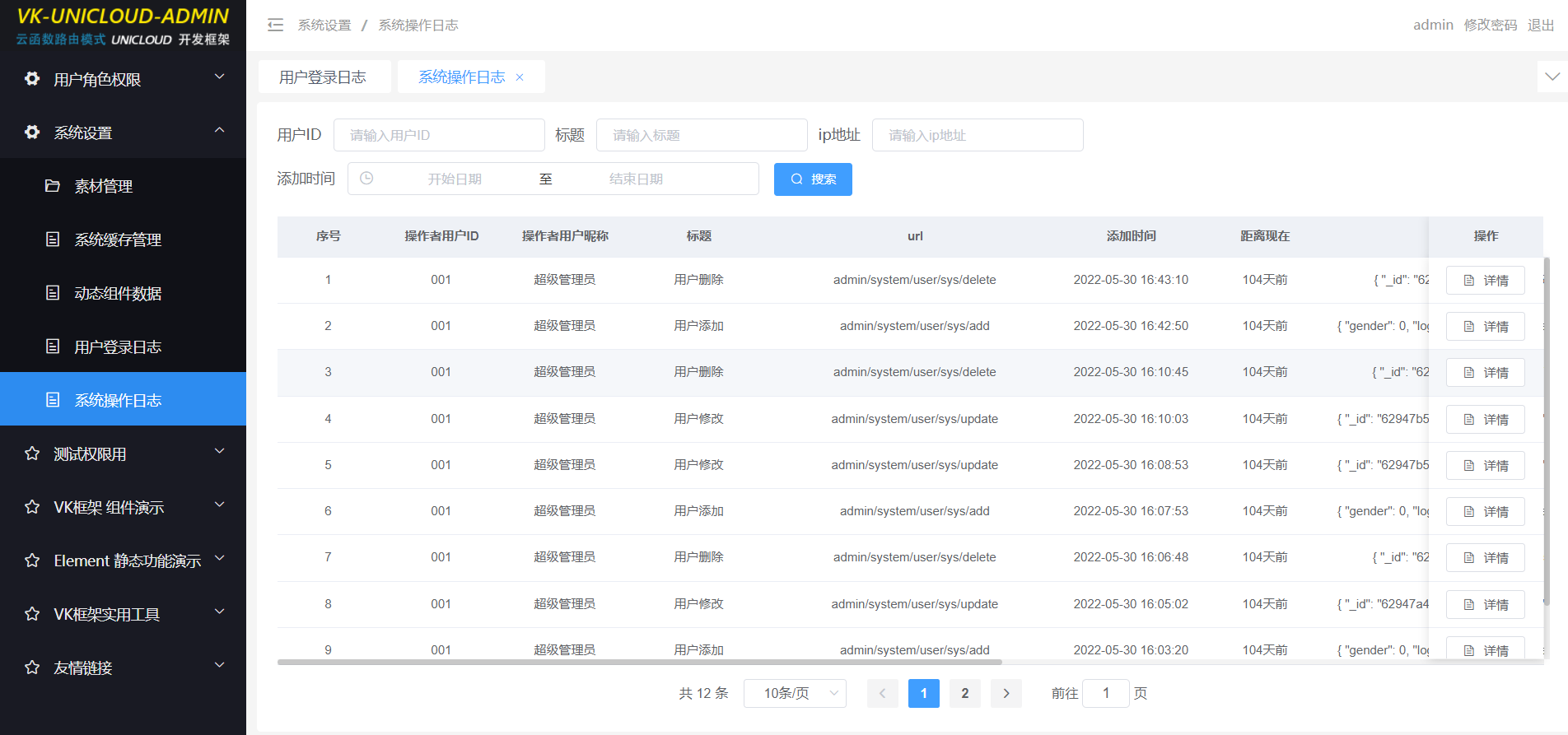This screenshot has width=1568, height=735.
Task: Click the 系统设置 breadcrumb
Action: click(324, 26)
